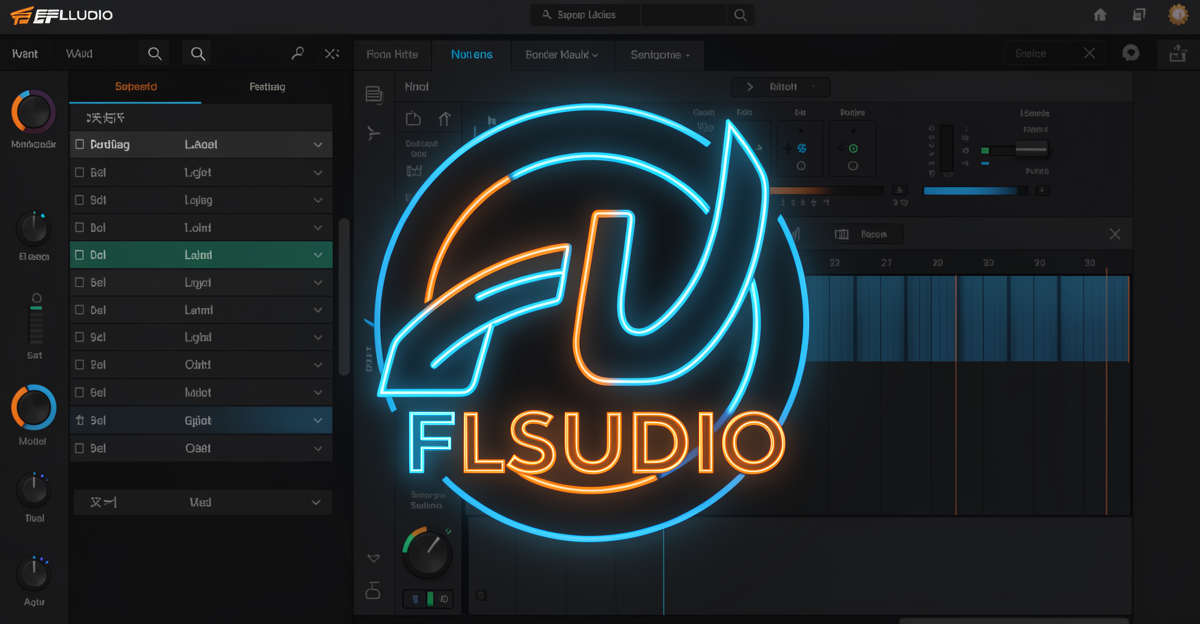Viewport: 1200px width, 624px height.
Task: Clear the Ssoice field with its X
Action: (x=1089, y=53)
